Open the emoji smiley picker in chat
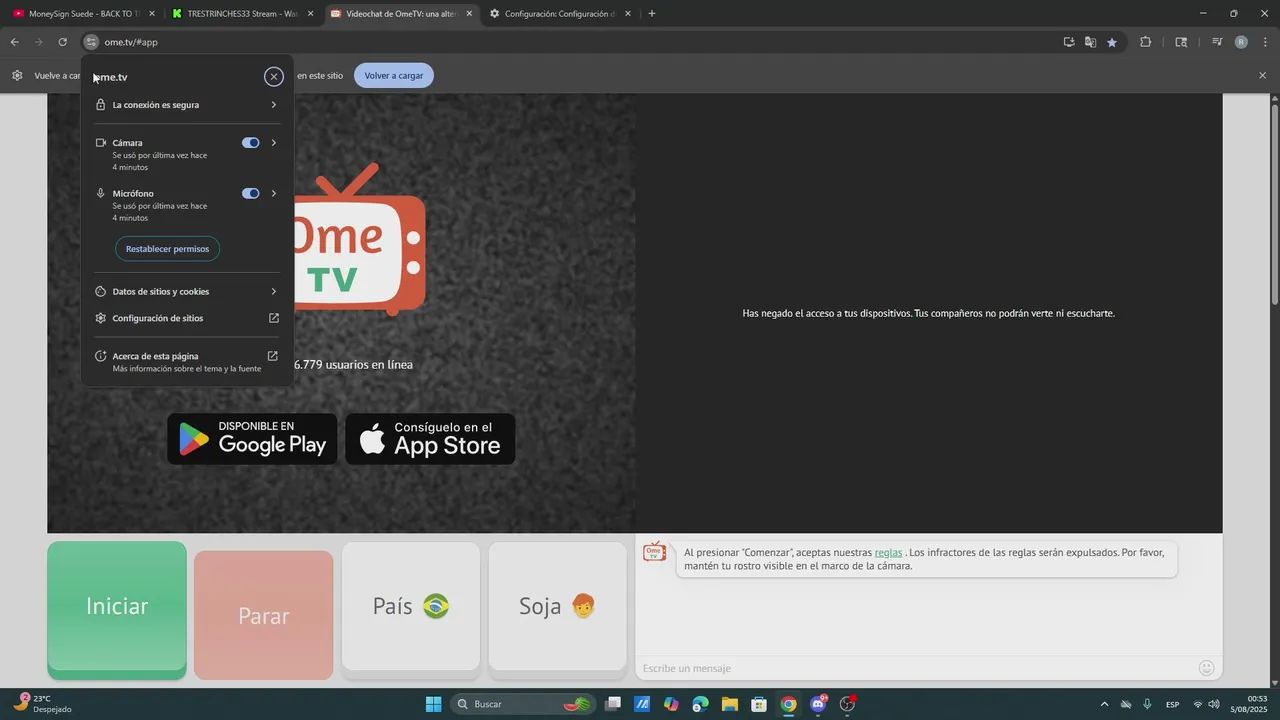Viewport: 1280px width, 720px height. pyautogui.click(x=1206, y=668)
